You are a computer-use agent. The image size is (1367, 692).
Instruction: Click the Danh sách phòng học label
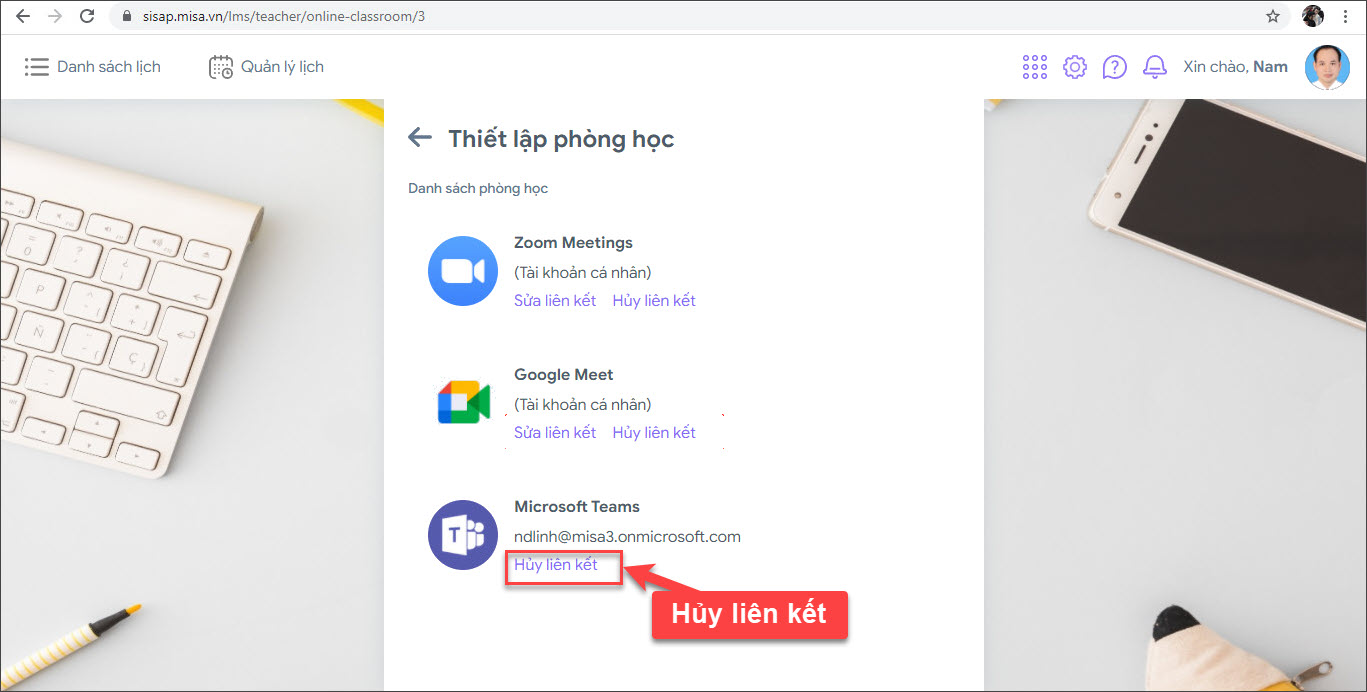pyautogui.click(x=478, y=188)
